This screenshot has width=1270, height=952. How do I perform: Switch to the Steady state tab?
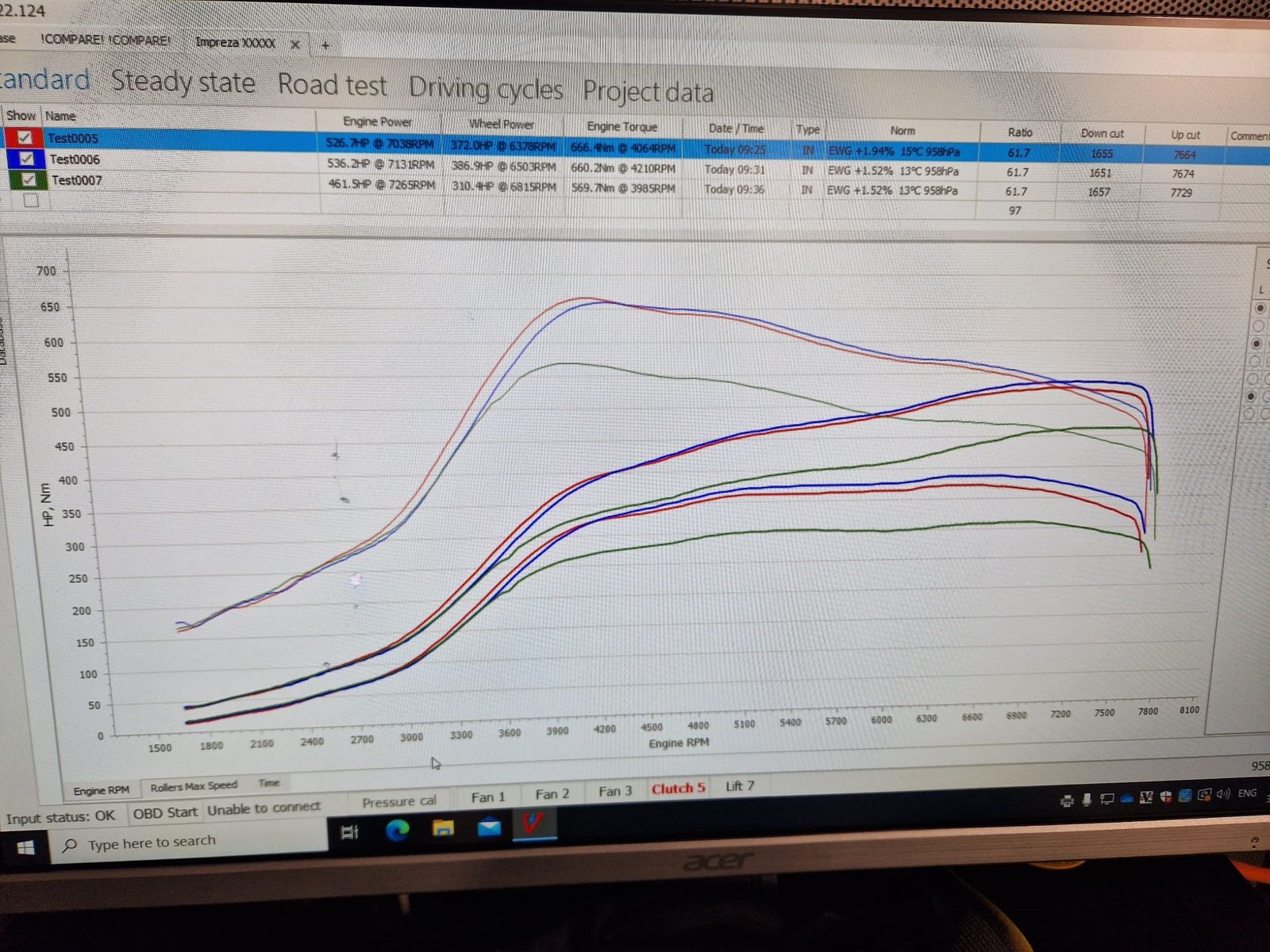pos(183,82)
